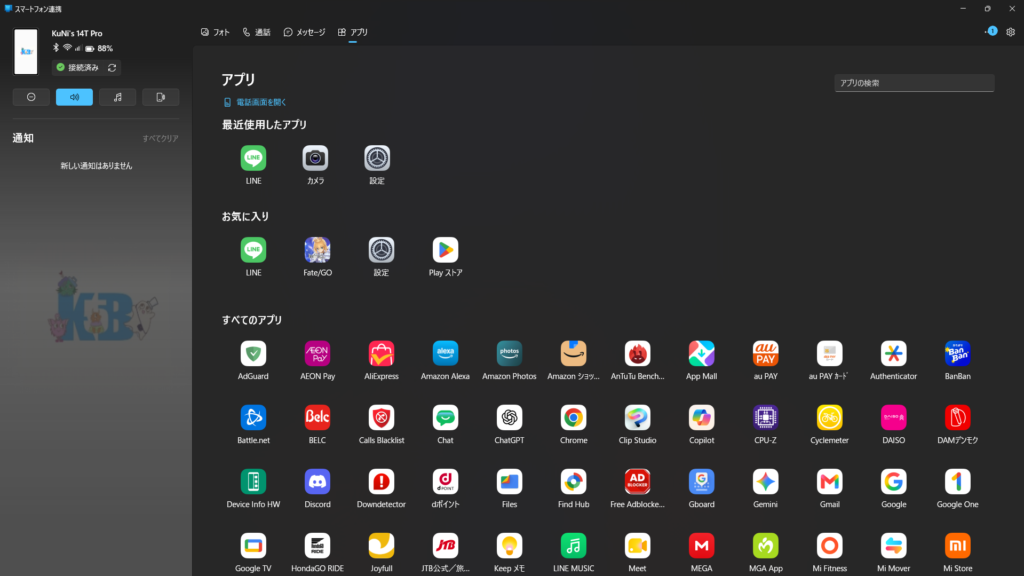This screenshot has width=1024, height=576.
Task: Open dポイント app icon
Action: 445,481
